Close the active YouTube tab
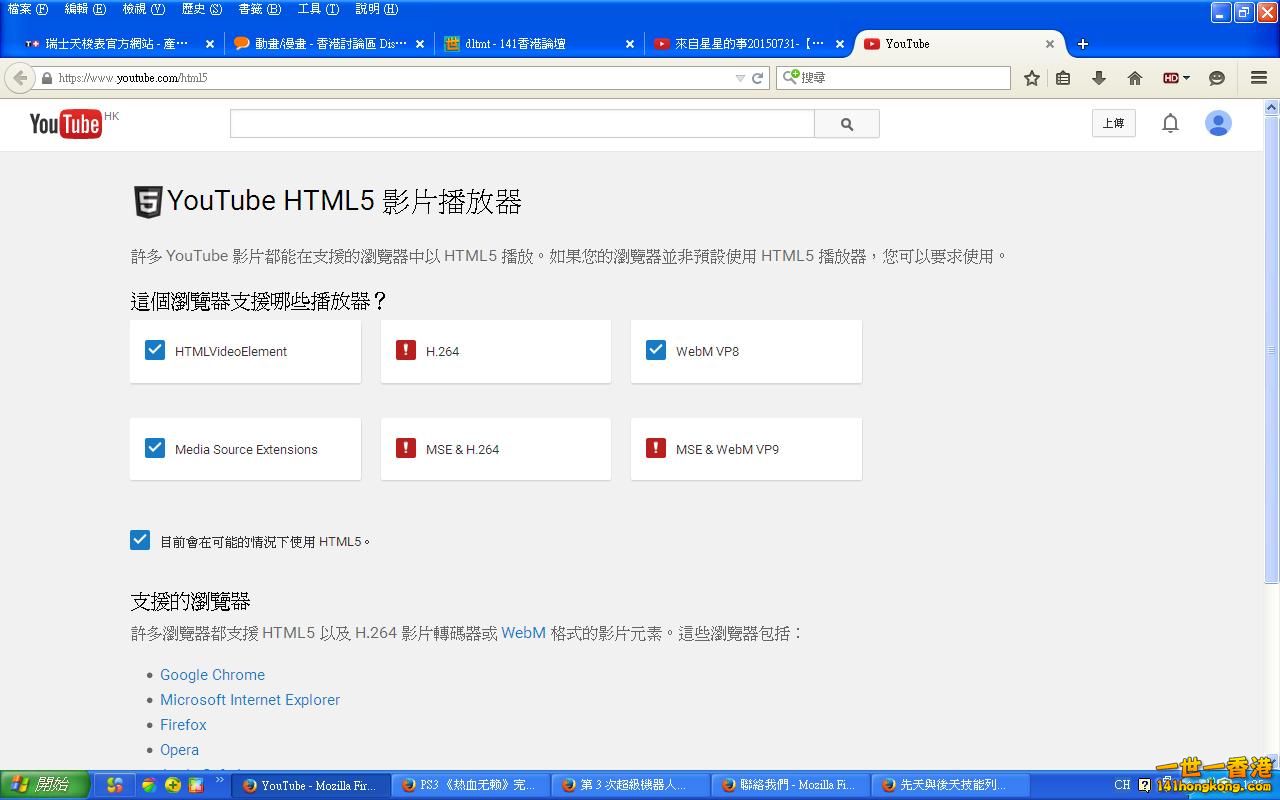Screen dimensions: 1280x800 1050,44
